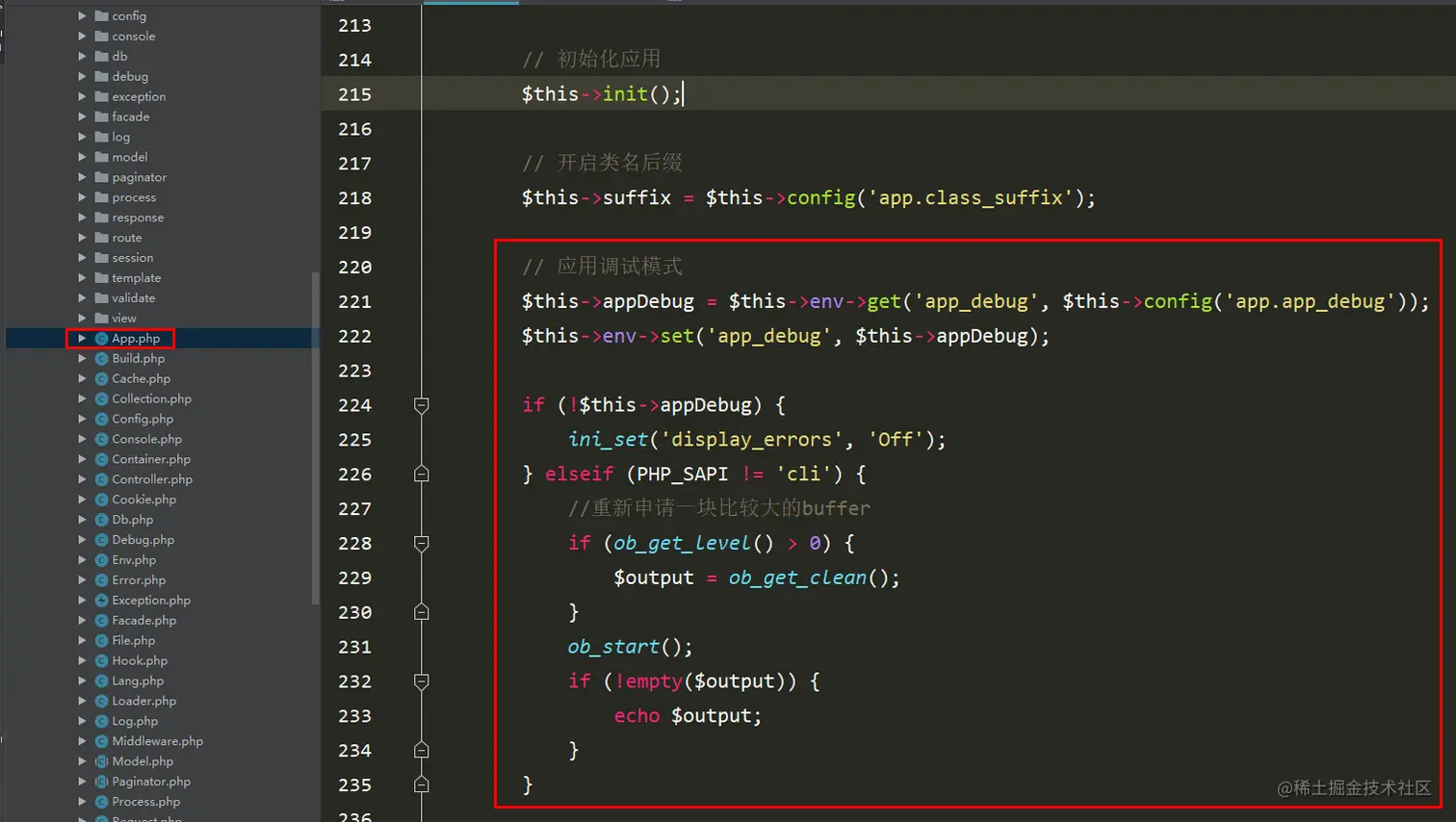The height and width of the screenshot is (822, 1456).
Task: Fold the if block at line 232
Action: (x=421, y=681)
